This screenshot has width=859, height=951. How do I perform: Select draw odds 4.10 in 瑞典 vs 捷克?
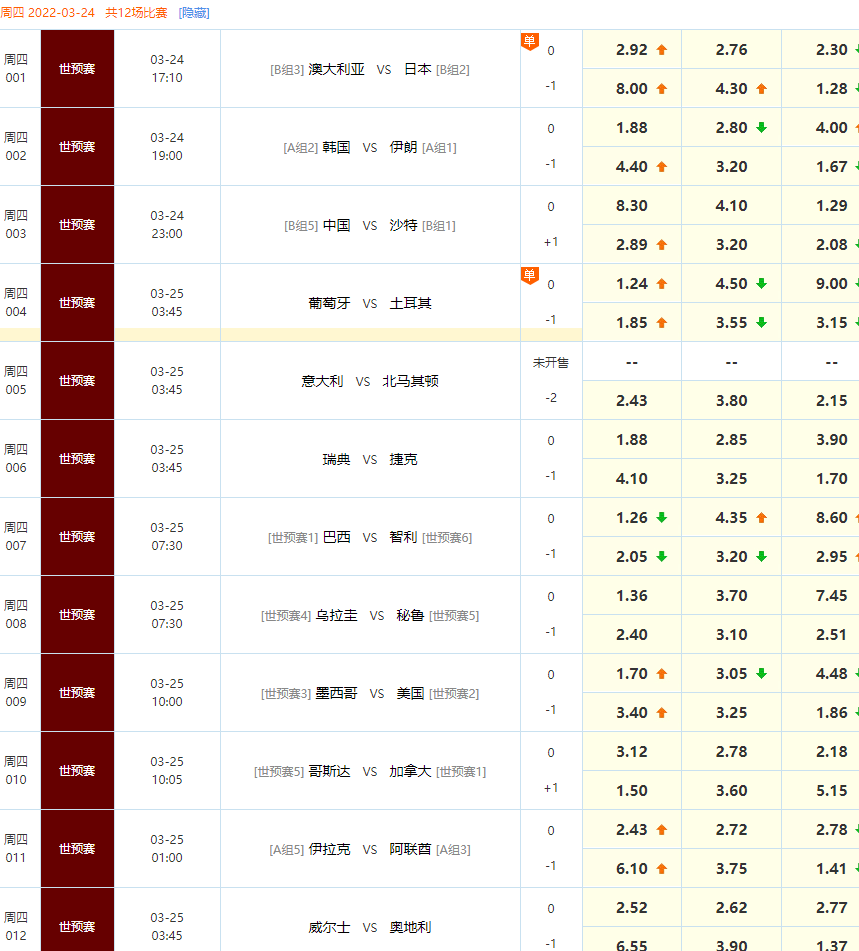point(630,478)
